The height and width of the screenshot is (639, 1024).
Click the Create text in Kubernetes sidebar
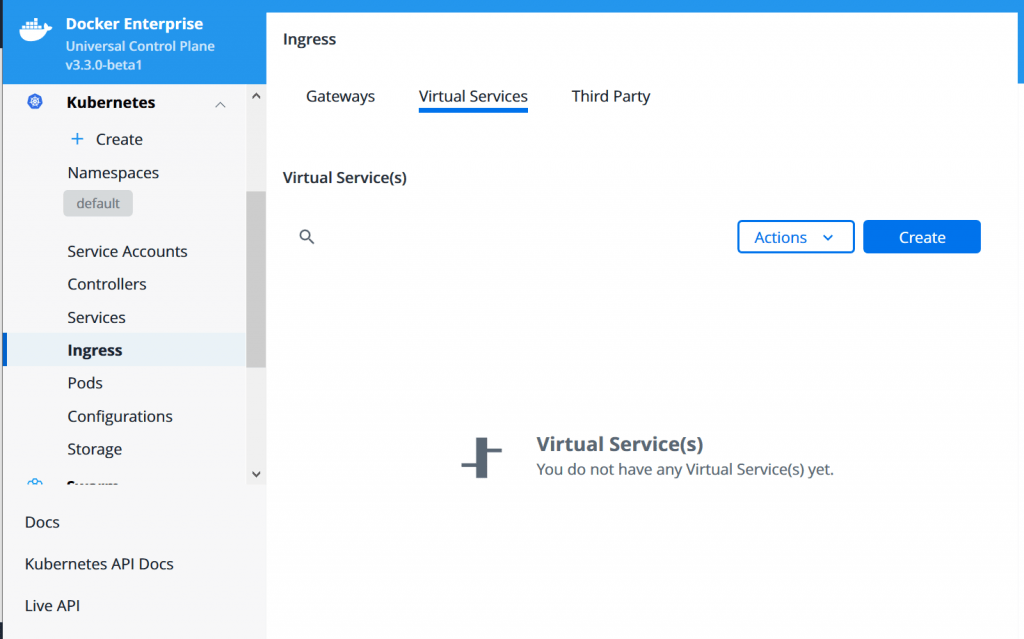(119, 139)
